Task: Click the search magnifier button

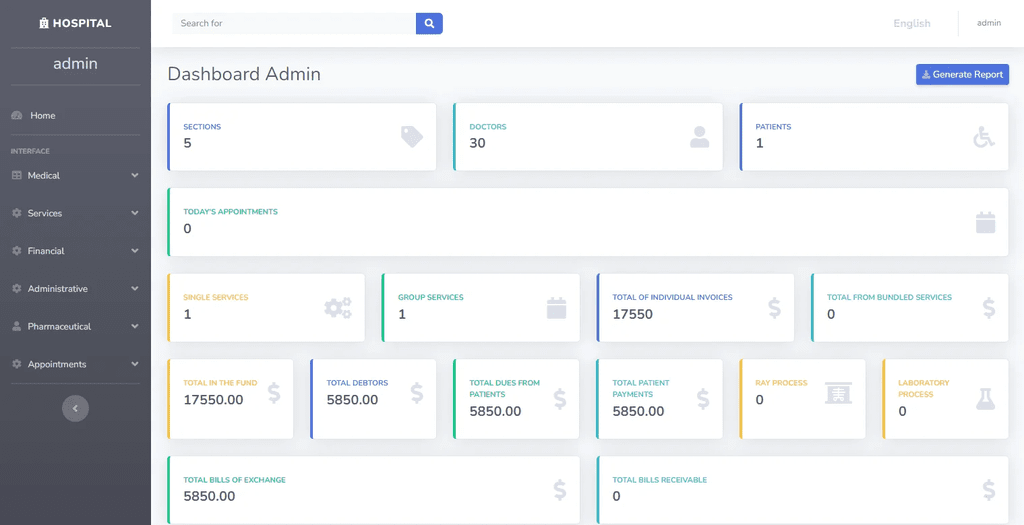Action: [x=429, y=24]
